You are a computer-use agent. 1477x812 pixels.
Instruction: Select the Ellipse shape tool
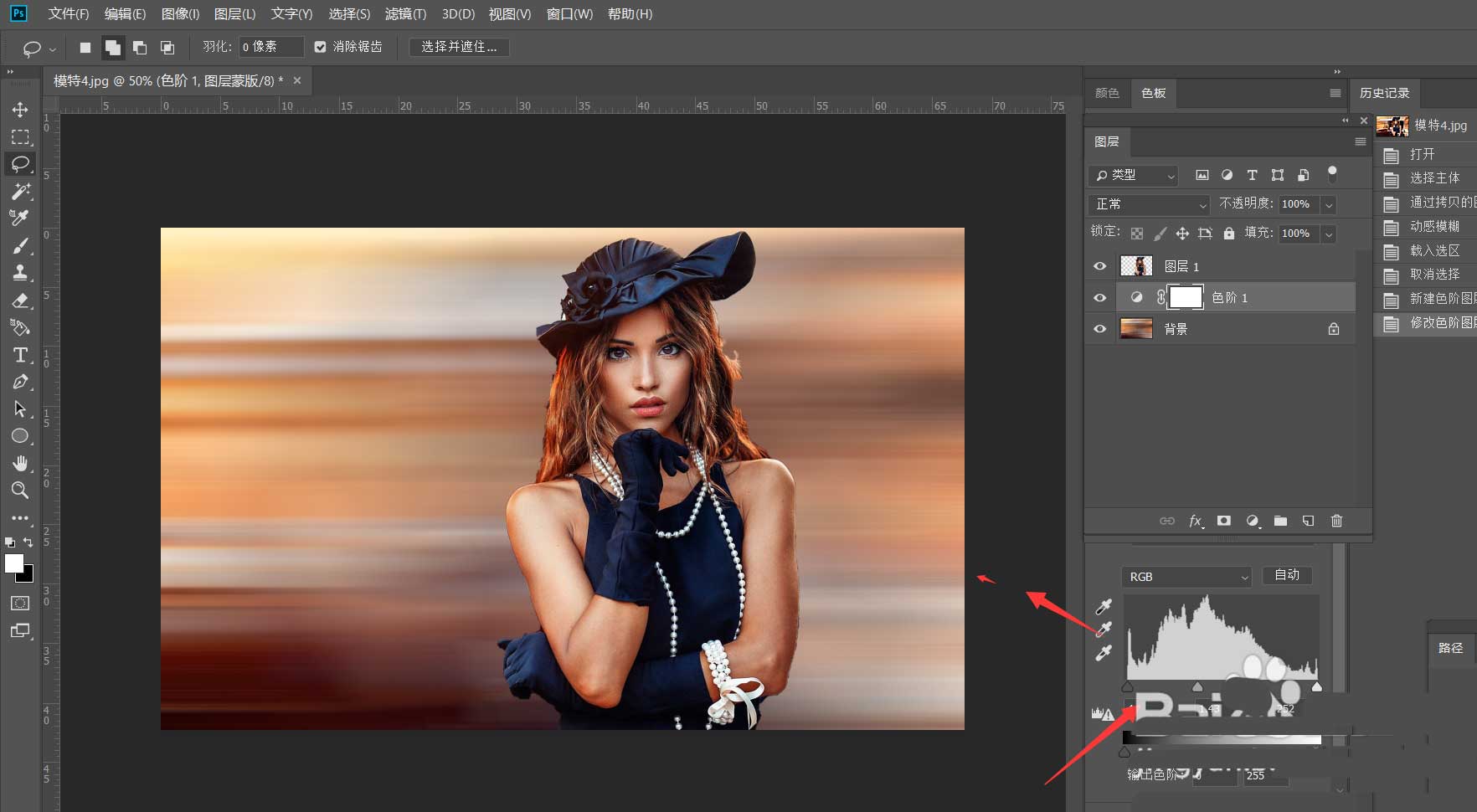coord(20,436)
